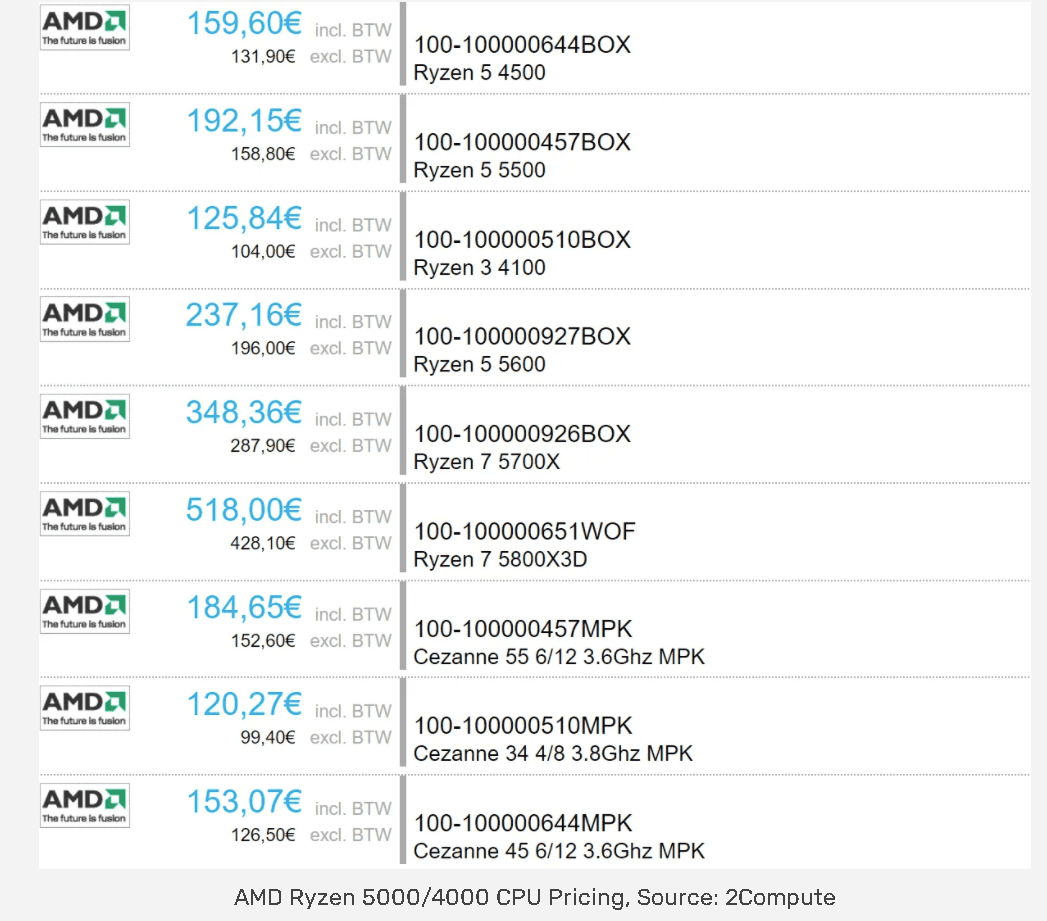Select the price 518,00€
Viewport: 1047px width, 921px height.
point(244,510)
